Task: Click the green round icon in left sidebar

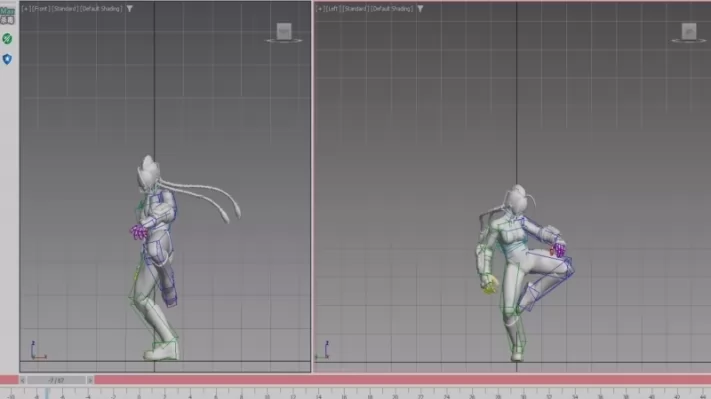Action: pos(7,39)
